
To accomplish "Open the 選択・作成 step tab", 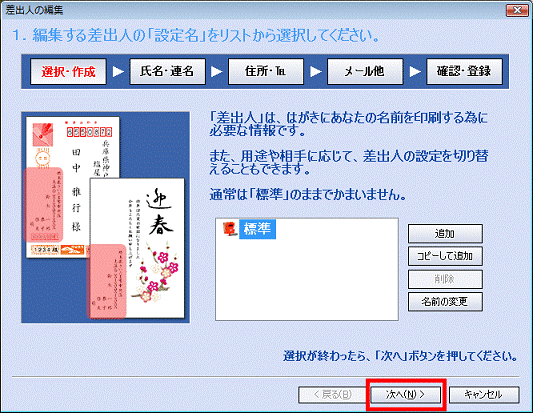I will (68, 71).
